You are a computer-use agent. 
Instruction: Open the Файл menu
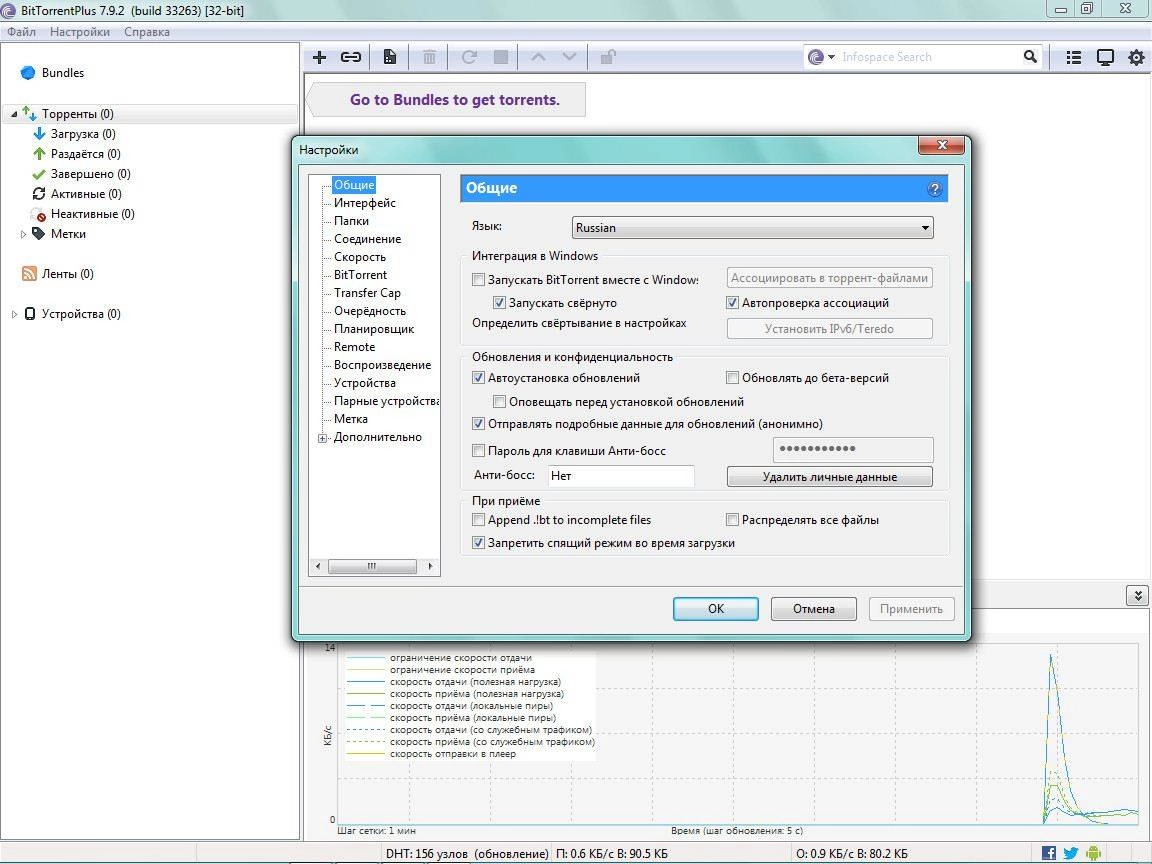coord(21,32)
